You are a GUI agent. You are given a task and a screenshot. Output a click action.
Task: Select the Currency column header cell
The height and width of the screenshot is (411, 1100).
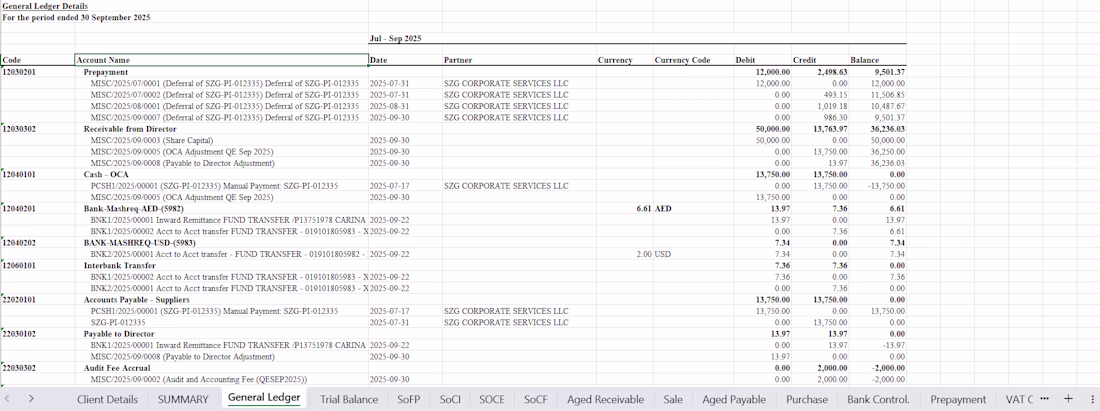[x=625, y=60]
